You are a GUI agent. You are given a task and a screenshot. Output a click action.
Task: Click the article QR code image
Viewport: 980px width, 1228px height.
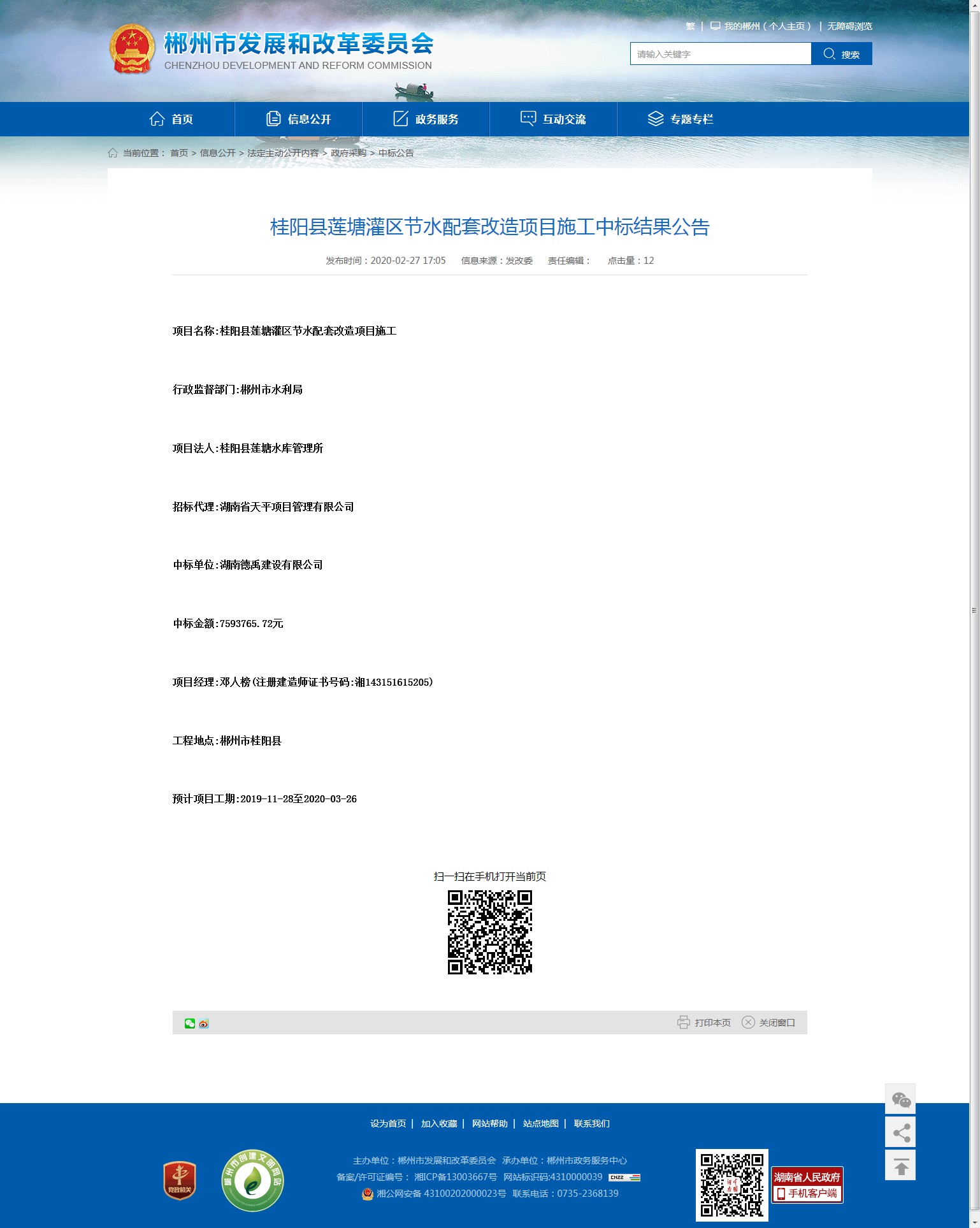(x=490, y=932)
